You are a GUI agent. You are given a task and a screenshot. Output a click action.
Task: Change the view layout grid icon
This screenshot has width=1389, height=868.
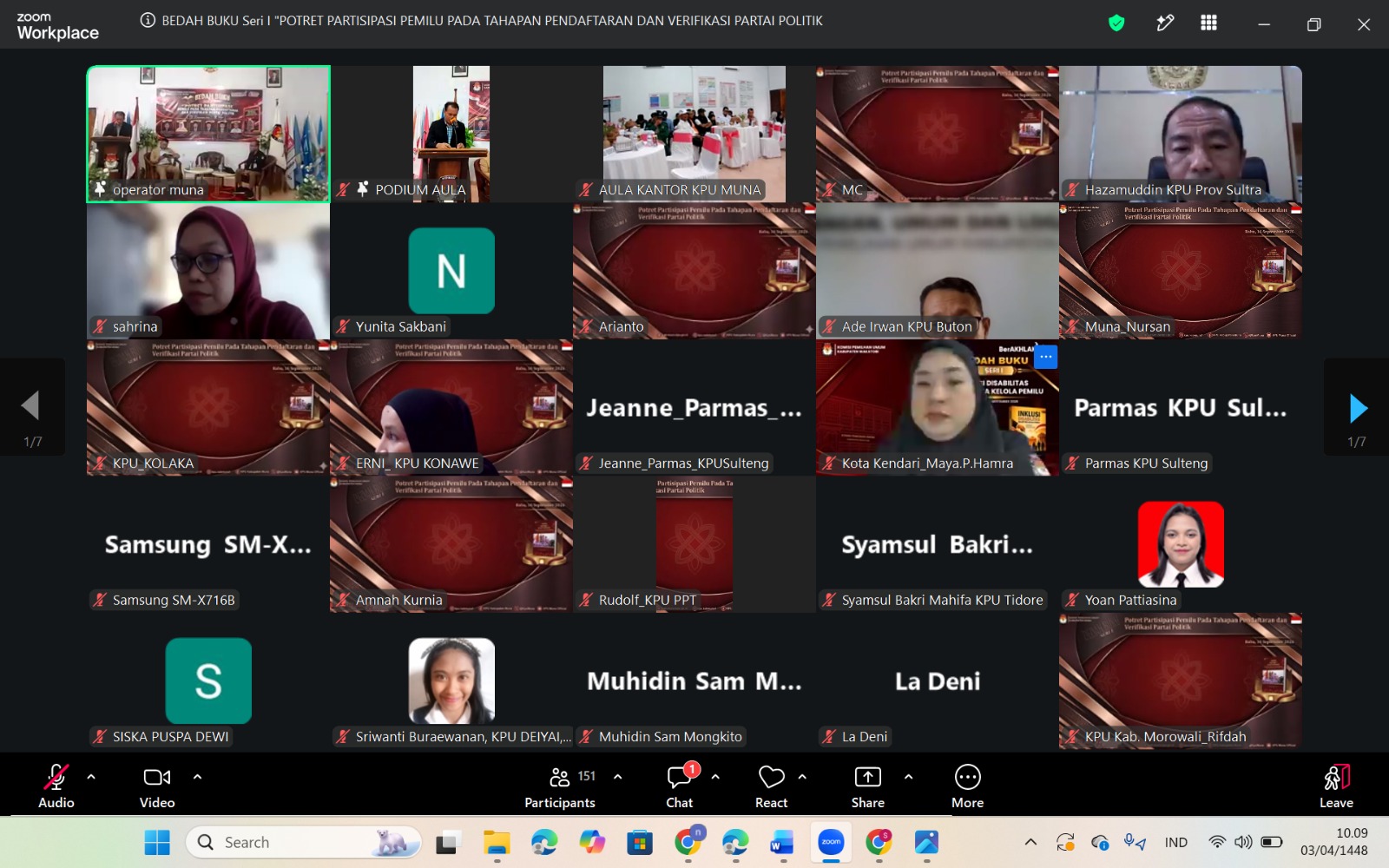pos(1208,23)
